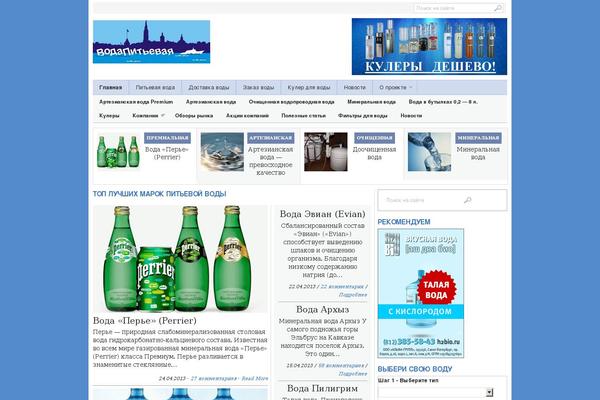Open 27 комментариев link of Perrier article
This screenshot has height=400, width=600.
(x=214, y=378)
